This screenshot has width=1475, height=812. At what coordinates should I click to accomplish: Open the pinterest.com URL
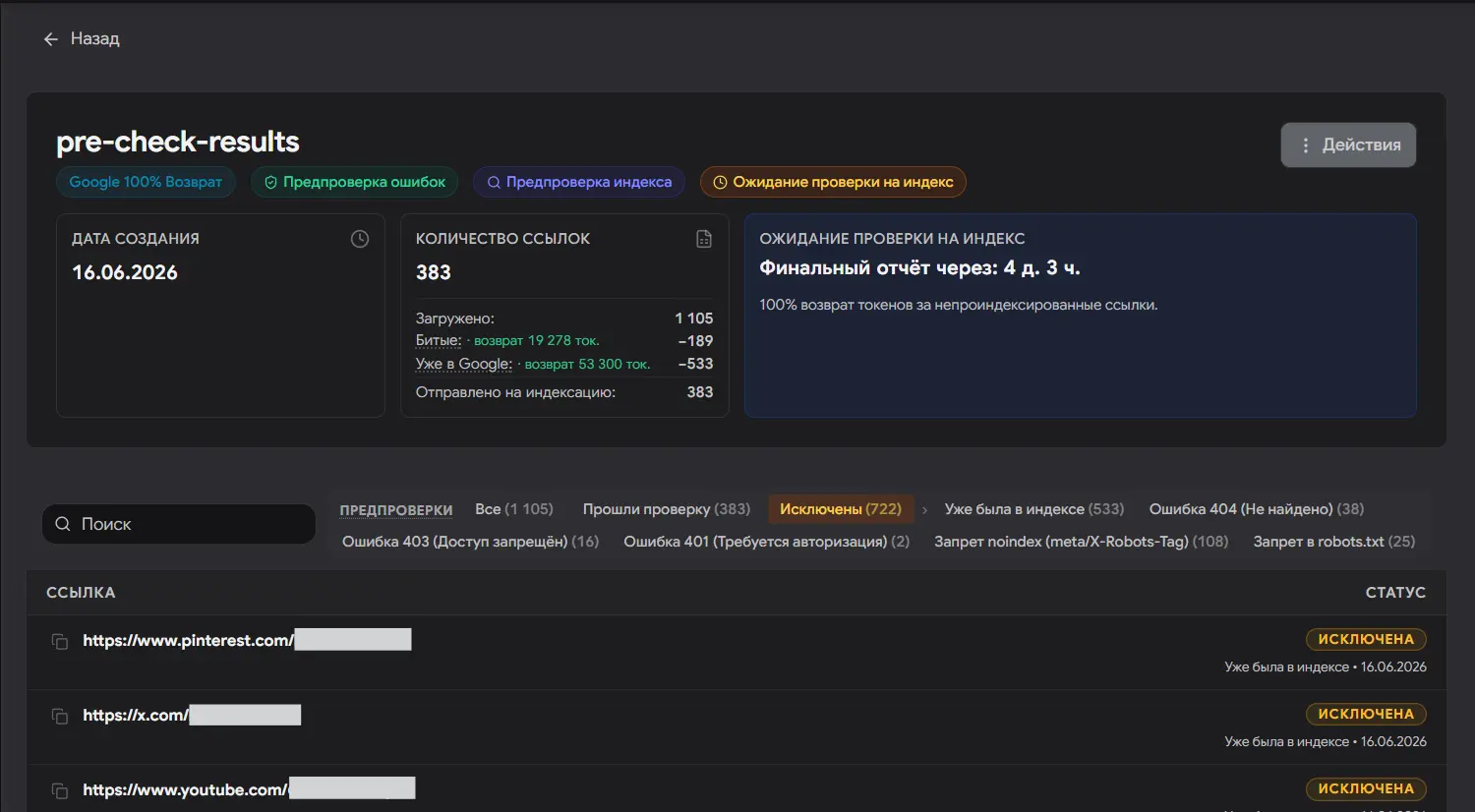[x=247, y=640]
